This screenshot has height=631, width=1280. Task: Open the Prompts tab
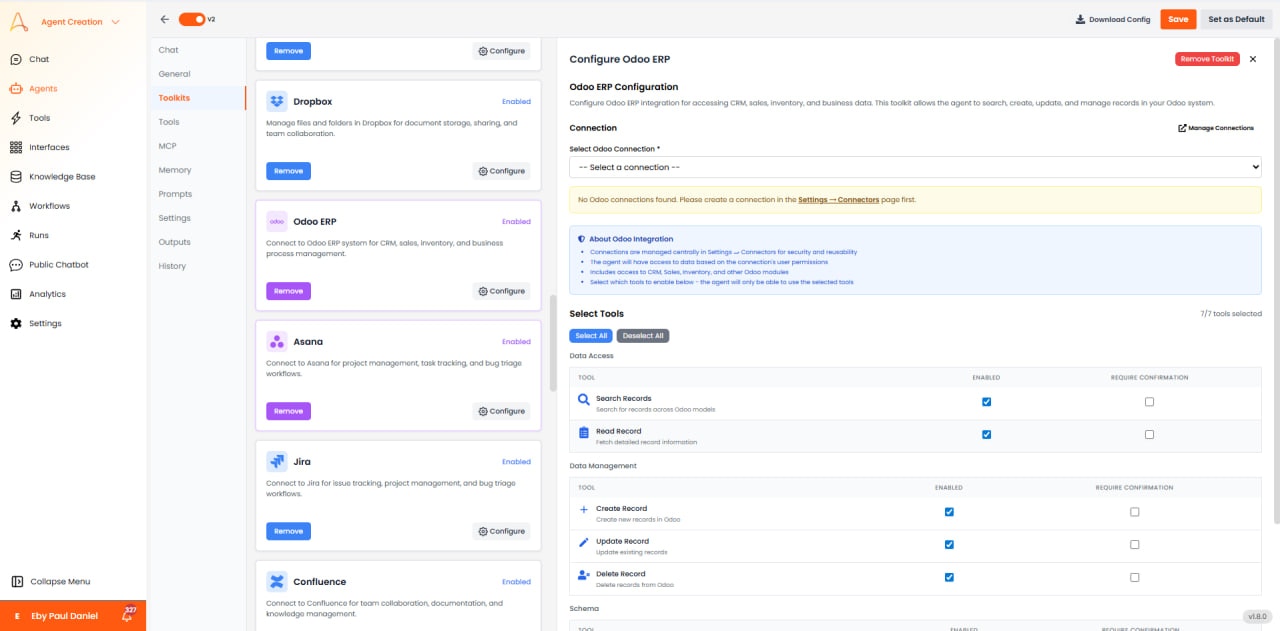173,193
